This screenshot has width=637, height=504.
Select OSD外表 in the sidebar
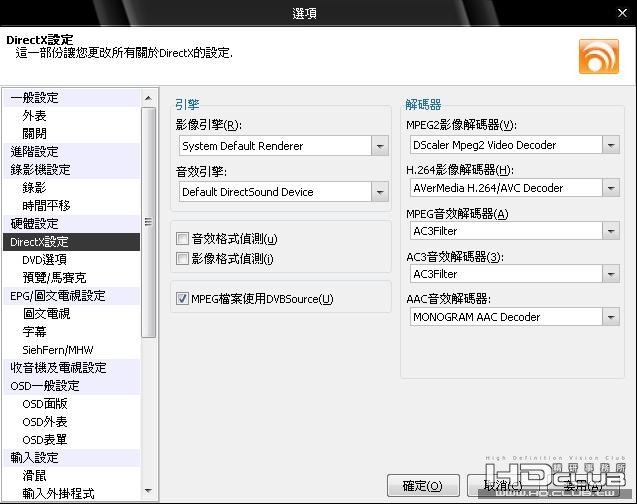click(x=72, y=422)
